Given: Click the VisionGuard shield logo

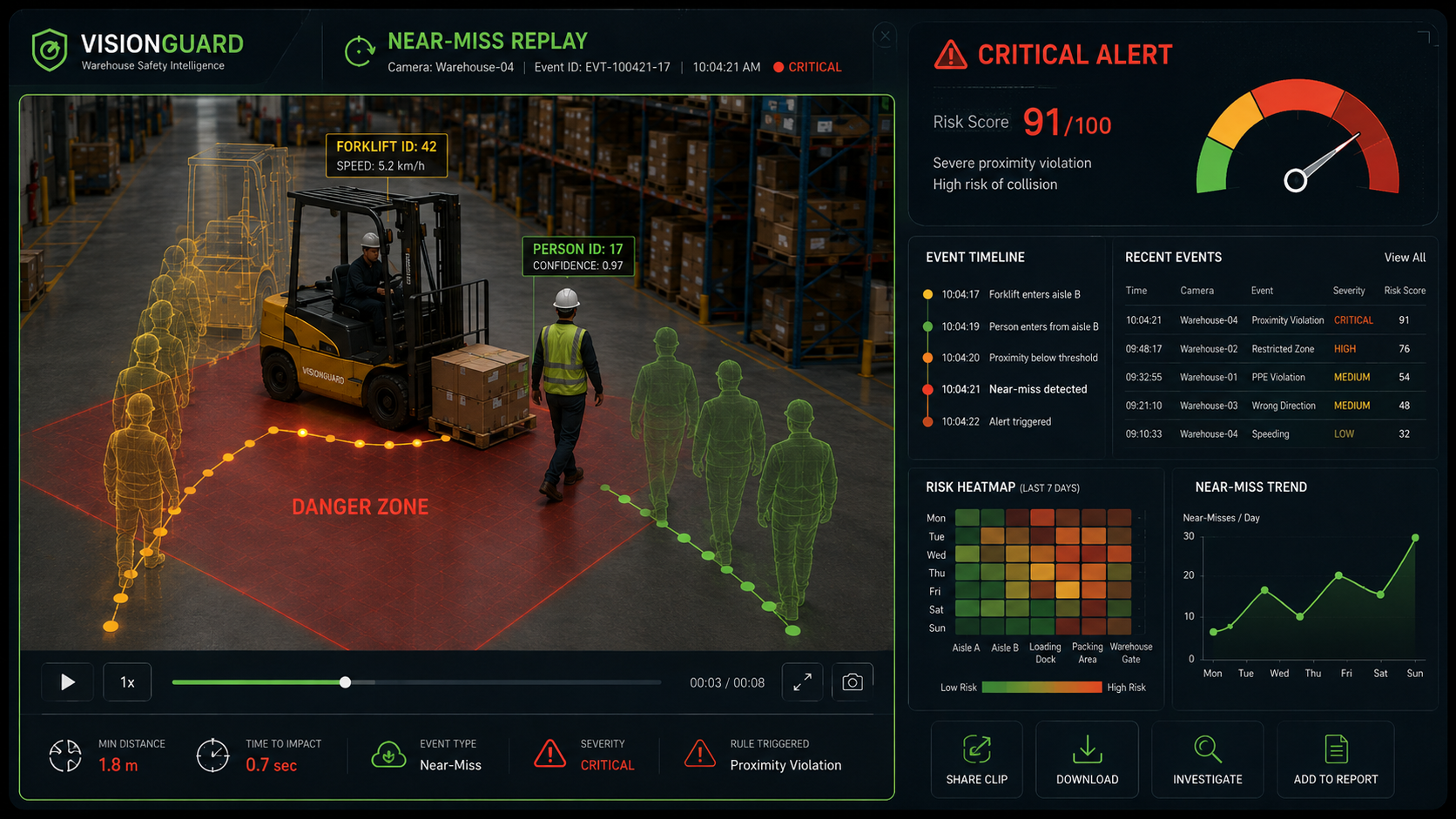Looking at the screenshot, I should point(50,50).
